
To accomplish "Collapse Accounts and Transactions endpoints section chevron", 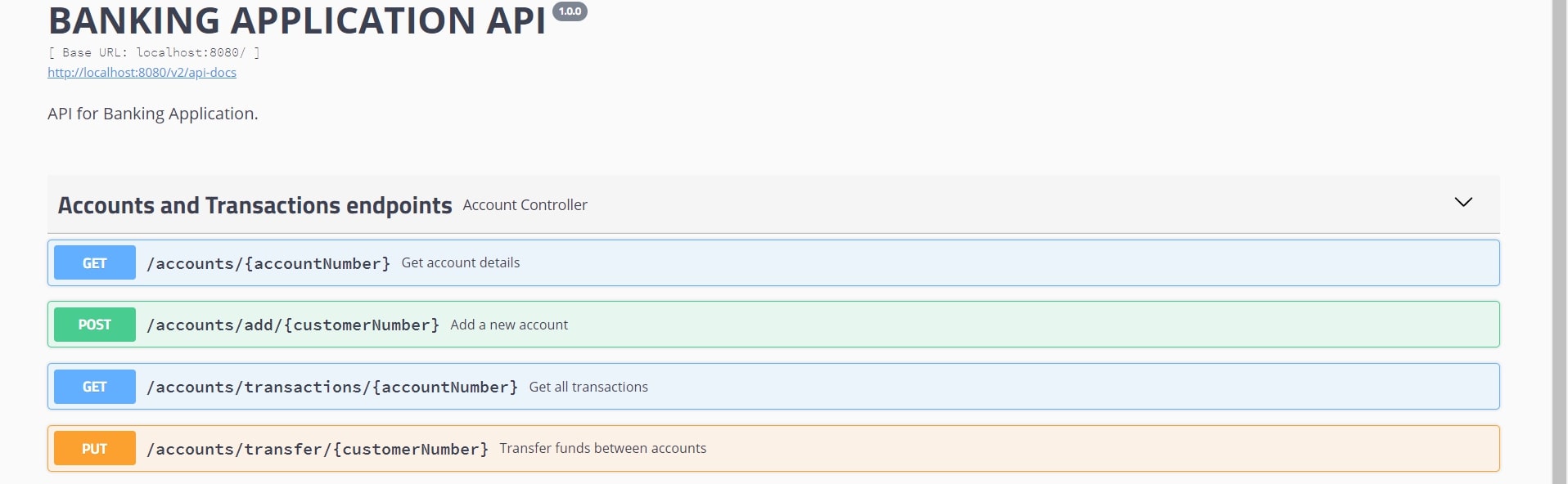I will 1462,204.
